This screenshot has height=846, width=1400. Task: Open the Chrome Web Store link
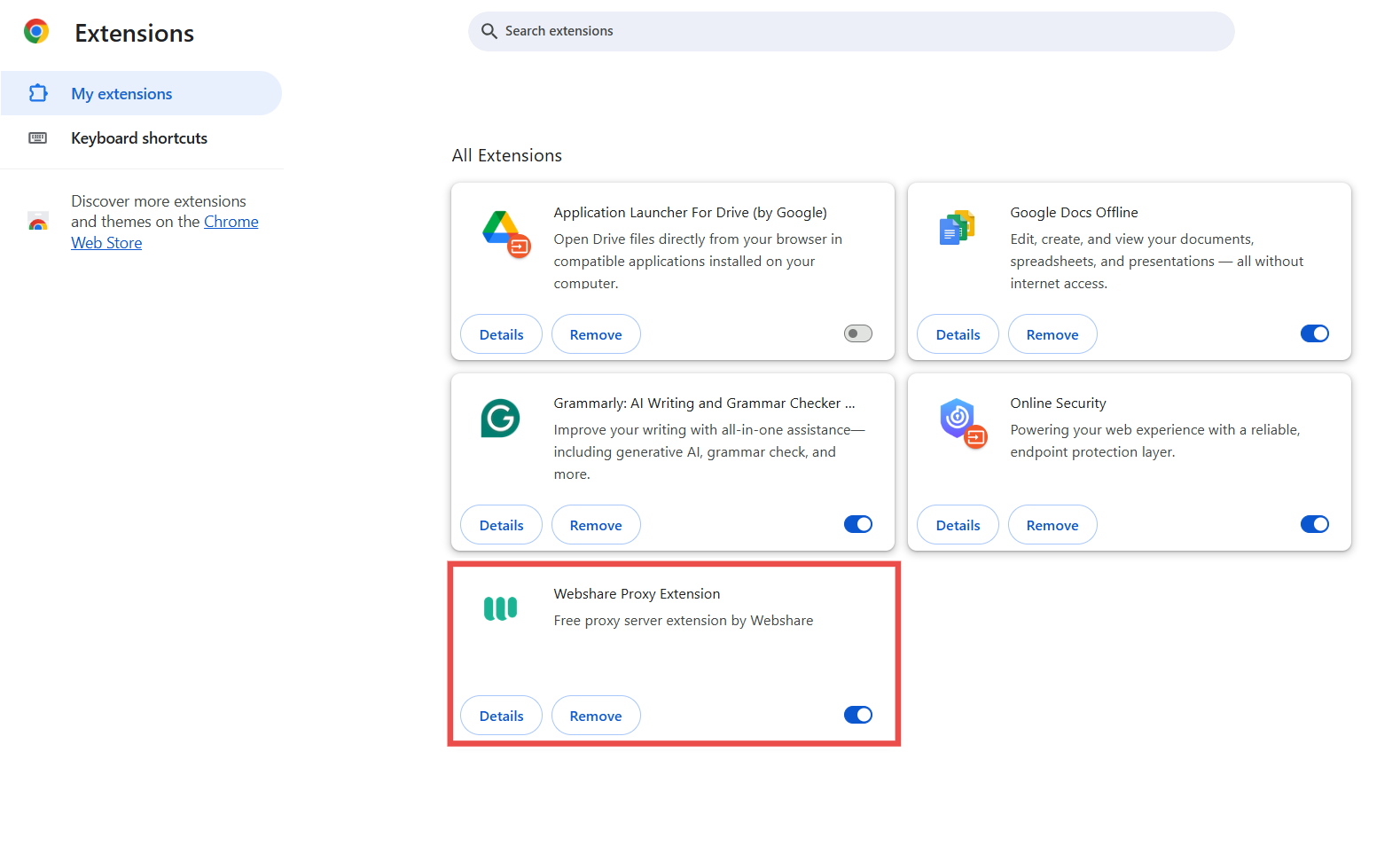point(165,232)
